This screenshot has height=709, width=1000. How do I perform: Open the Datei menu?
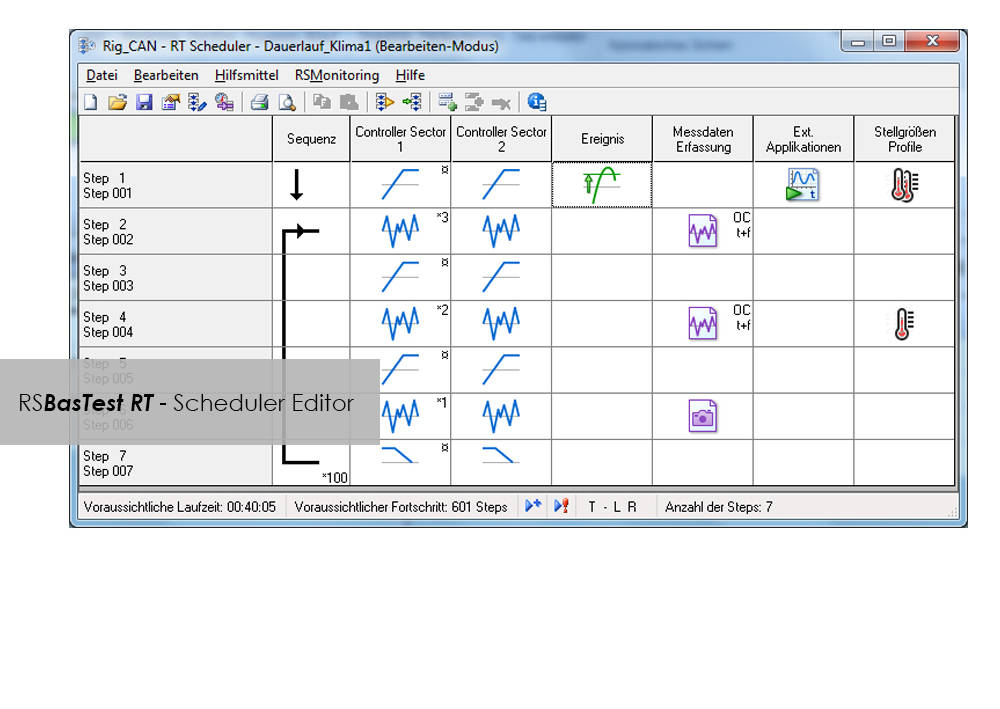pyautogui.click(x=102, y=75)
